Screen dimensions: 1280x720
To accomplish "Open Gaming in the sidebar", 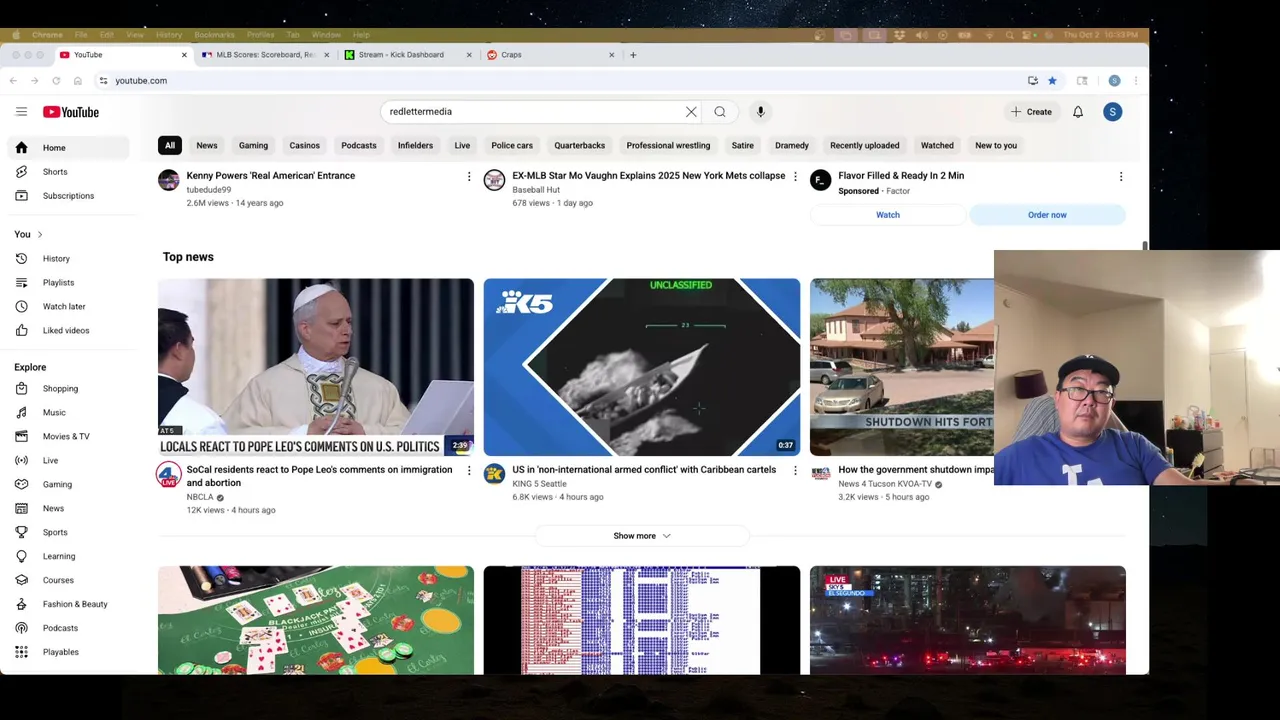I will (x=68, y=484).
